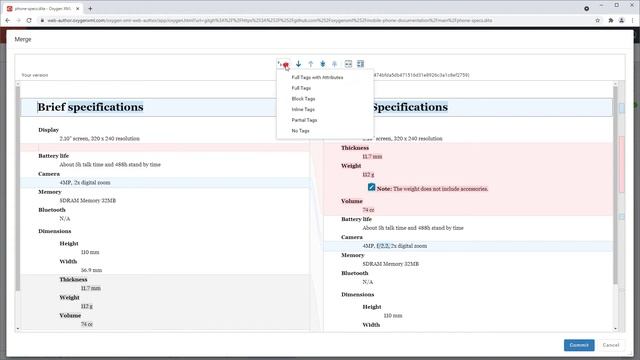This screenshot has width=640, height=360.
Task: Go to previous change arrow
Action: [x=311, y=64]
